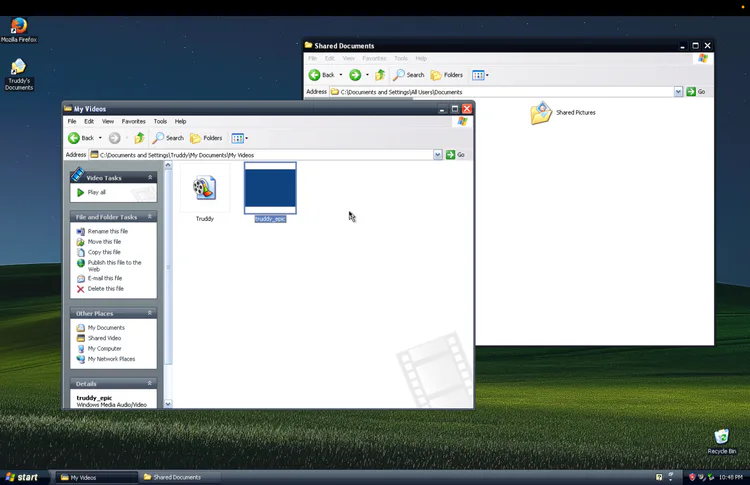Go up one level in Shared Documents
Image resolution: width=750 pixels, height=485 pixels.
click(380, 75)
